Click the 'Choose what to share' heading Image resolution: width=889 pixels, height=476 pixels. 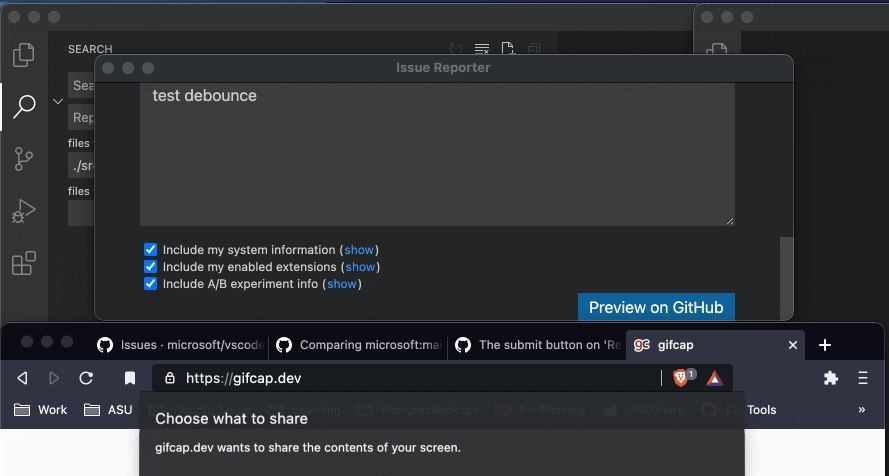[231, 419]
